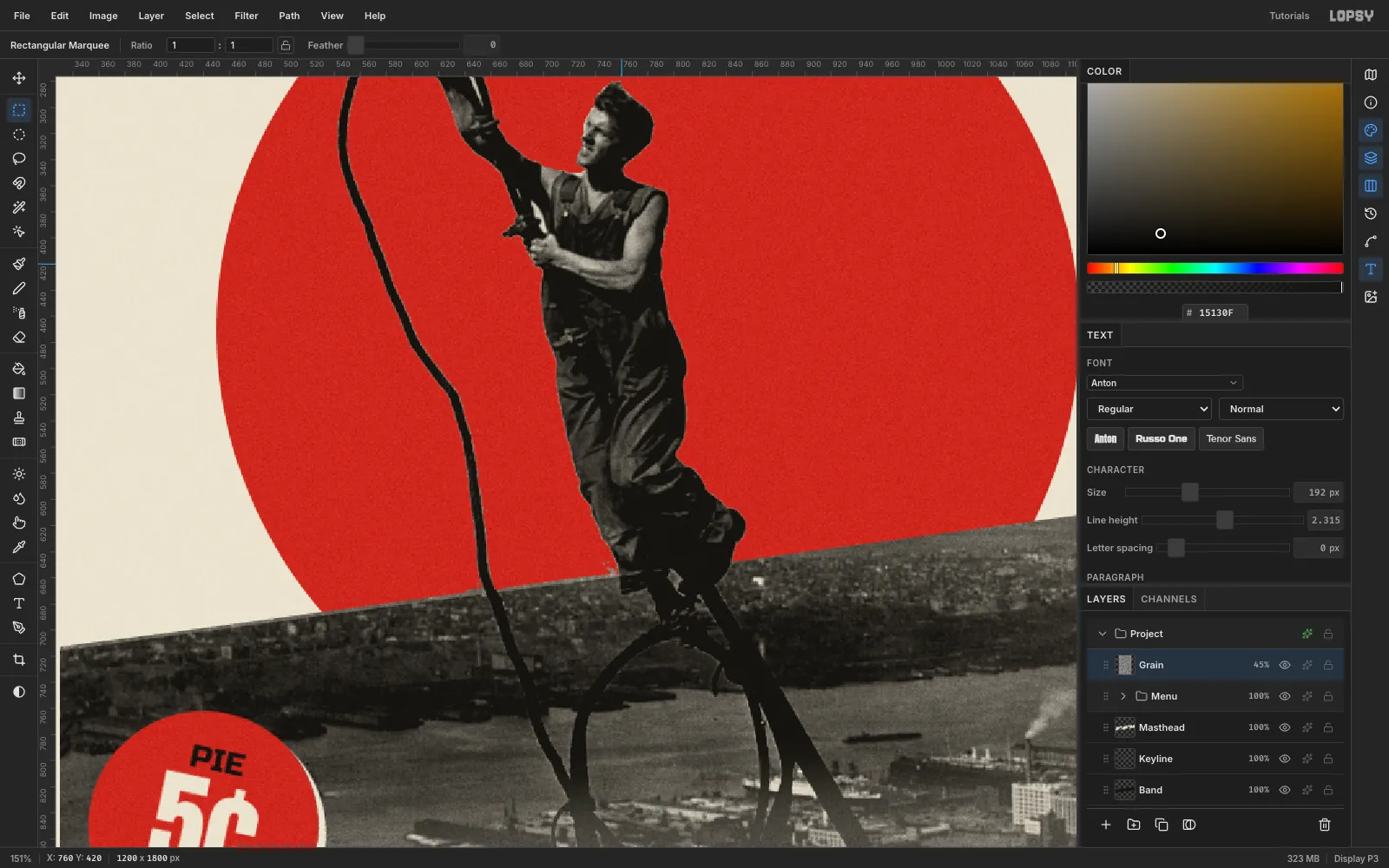Open the Info panel icon
This screenshot has width=1389, height=868.
(x=1371, y=102)
